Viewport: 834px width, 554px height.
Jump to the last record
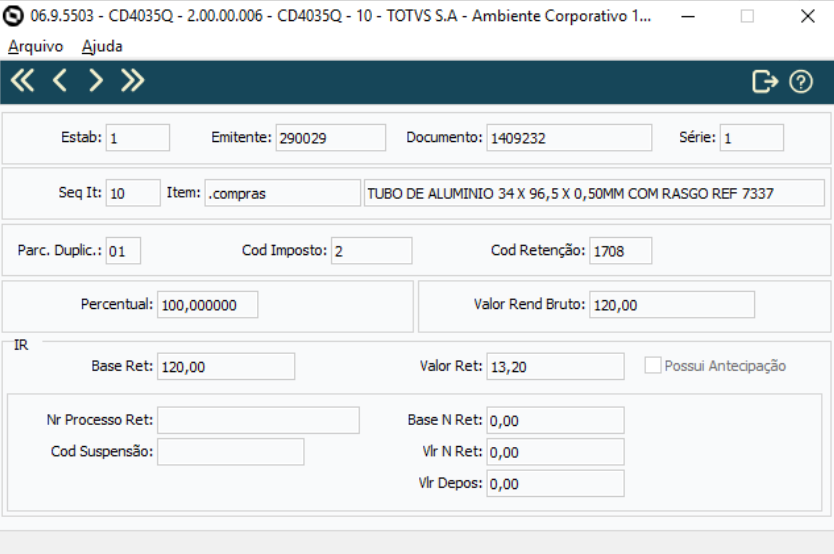tap(133, 82)
